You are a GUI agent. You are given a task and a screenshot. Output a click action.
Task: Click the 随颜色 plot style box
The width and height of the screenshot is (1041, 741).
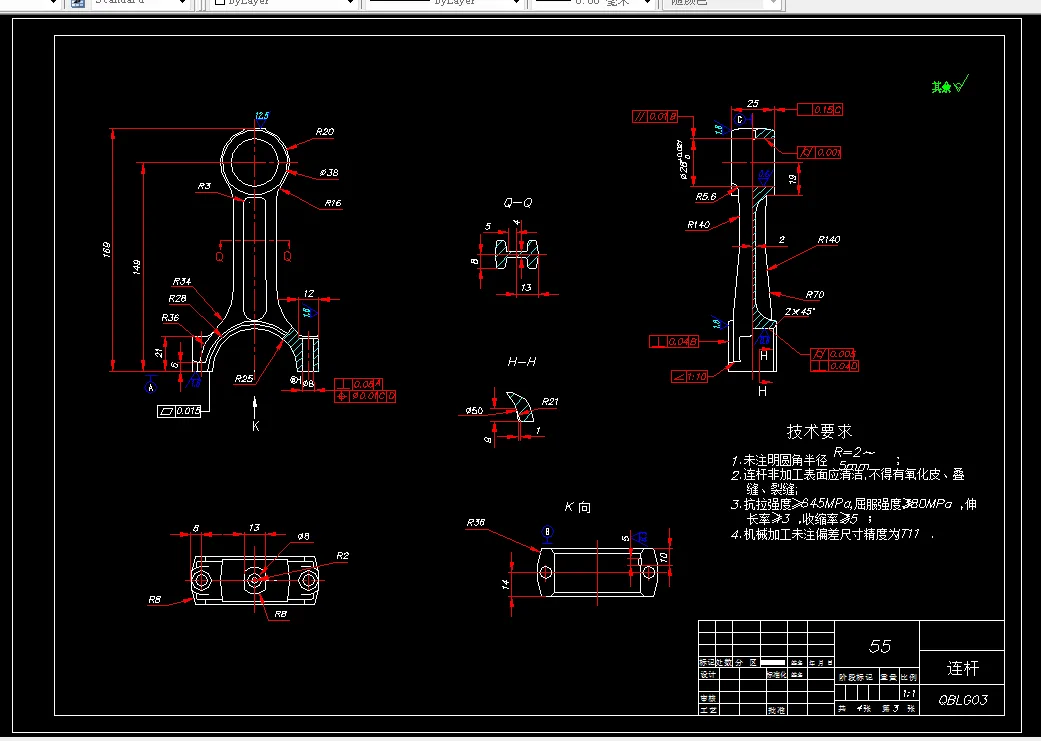click(x=721, y=3)
